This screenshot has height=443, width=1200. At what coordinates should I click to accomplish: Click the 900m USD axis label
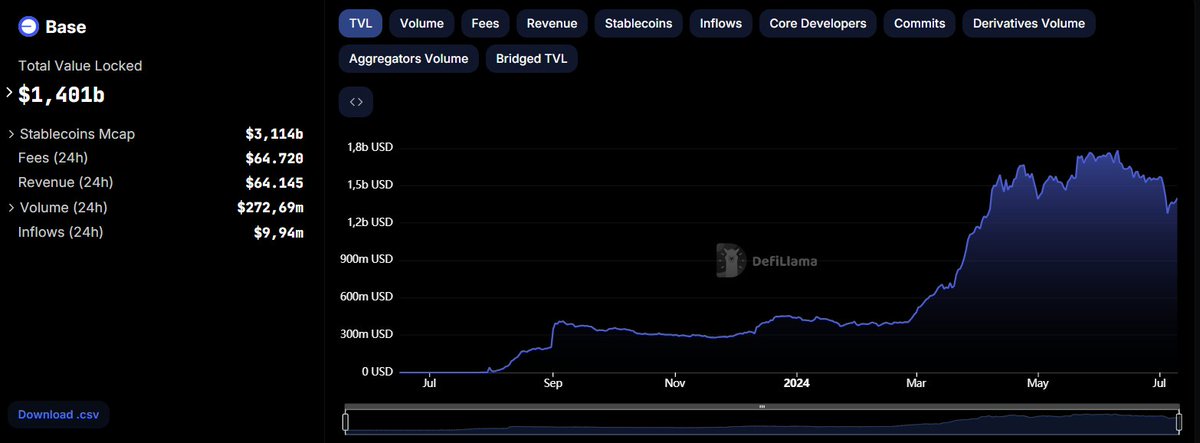366,259
